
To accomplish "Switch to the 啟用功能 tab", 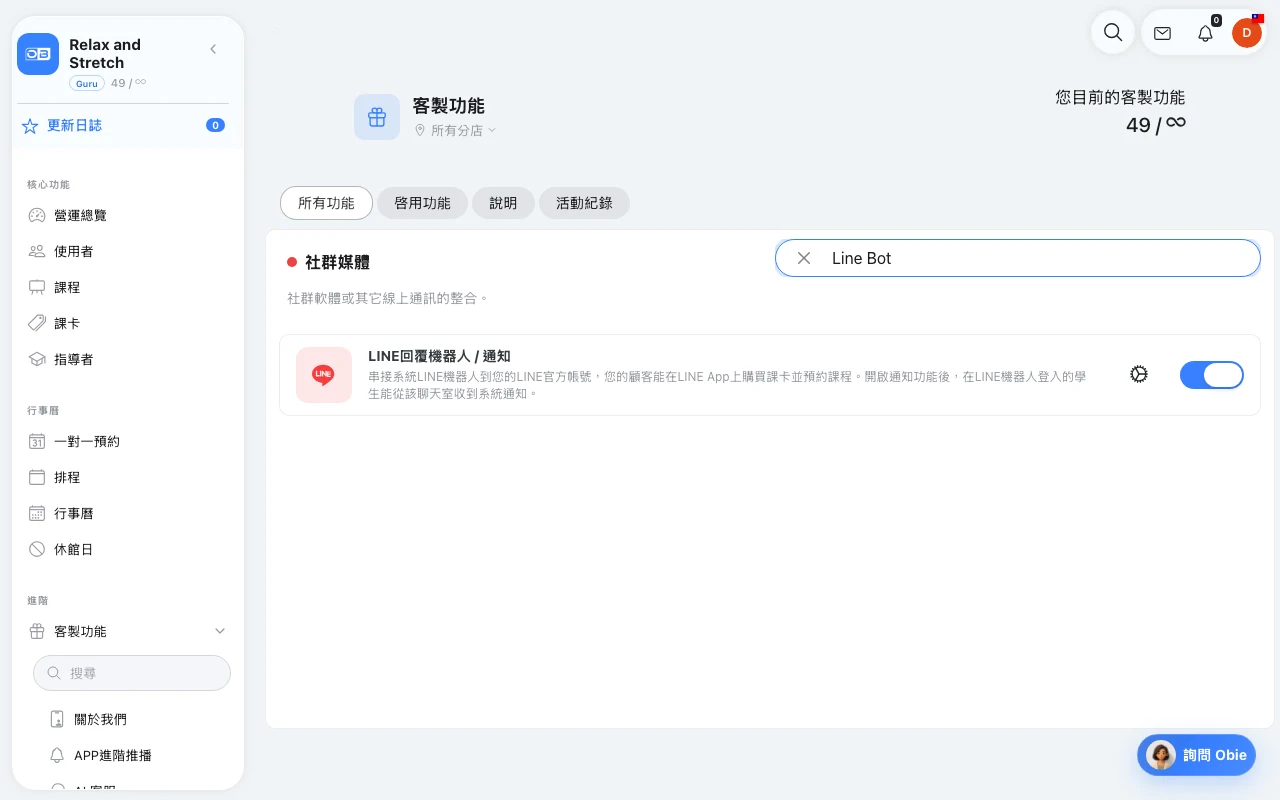I will (422, 203).
